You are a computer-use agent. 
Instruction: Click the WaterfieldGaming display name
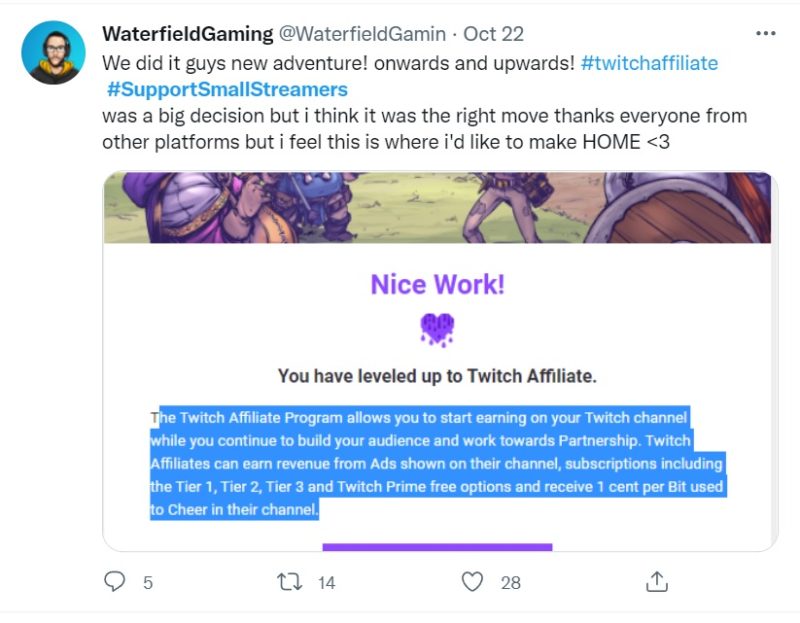click(x=187, y=34)
